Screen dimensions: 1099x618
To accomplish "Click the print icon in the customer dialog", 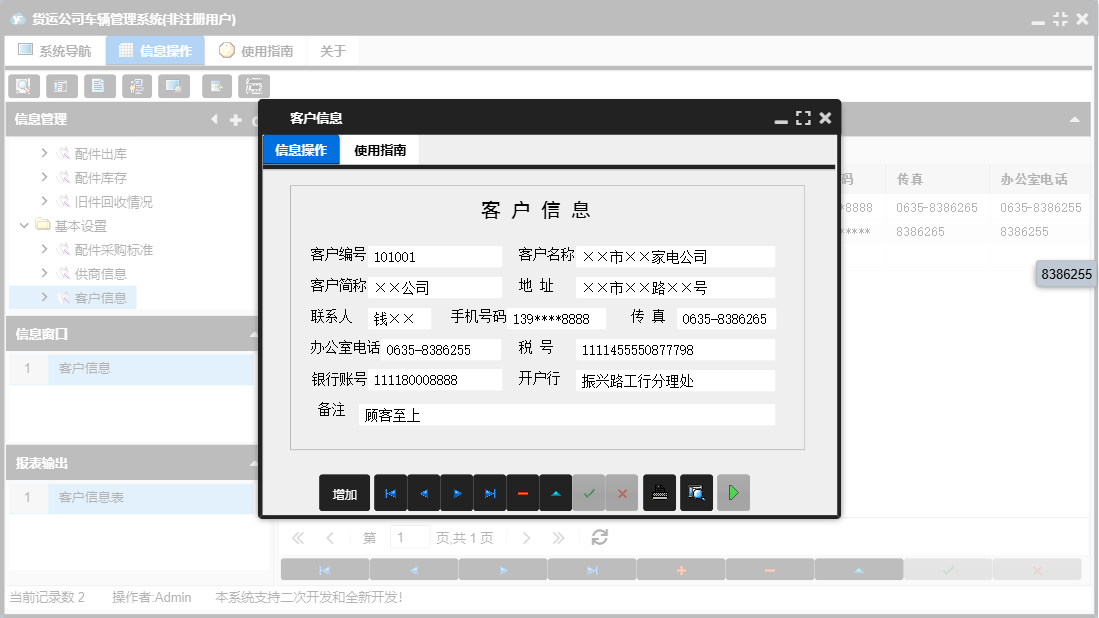I will pos(659,492).
